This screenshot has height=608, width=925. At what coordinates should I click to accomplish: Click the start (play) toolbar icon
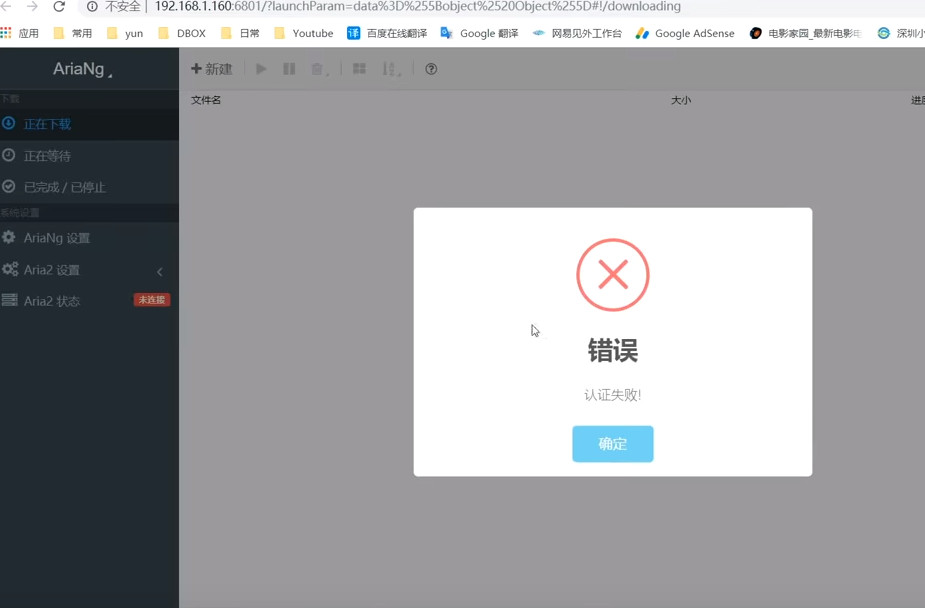coord(261,69)
